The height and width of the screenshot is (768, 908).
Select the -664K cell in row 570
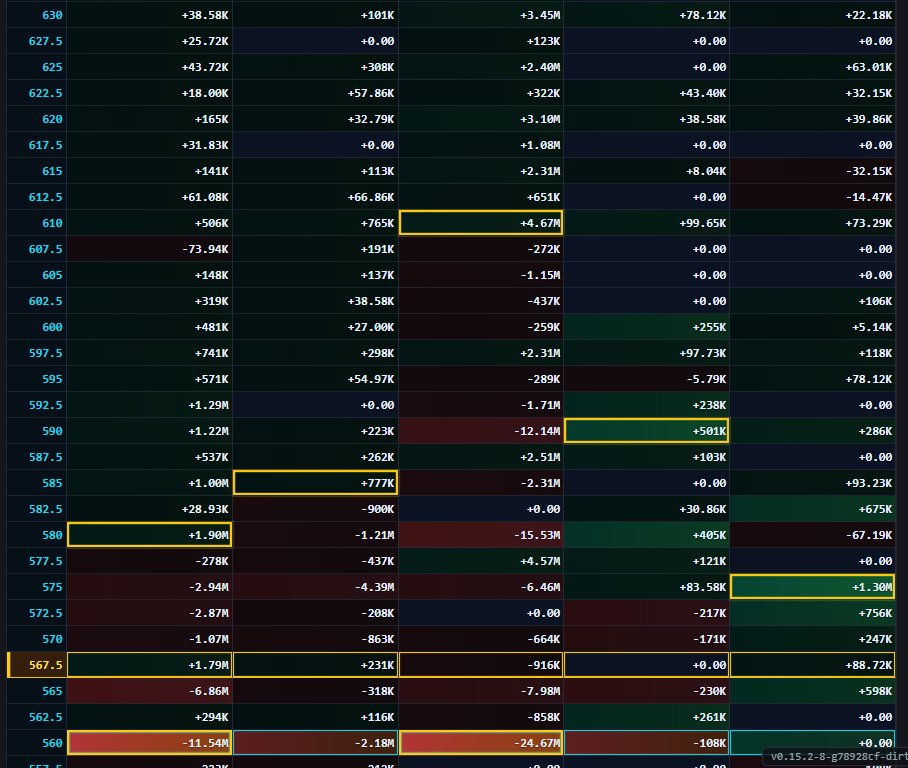click(x=481, y=639)
